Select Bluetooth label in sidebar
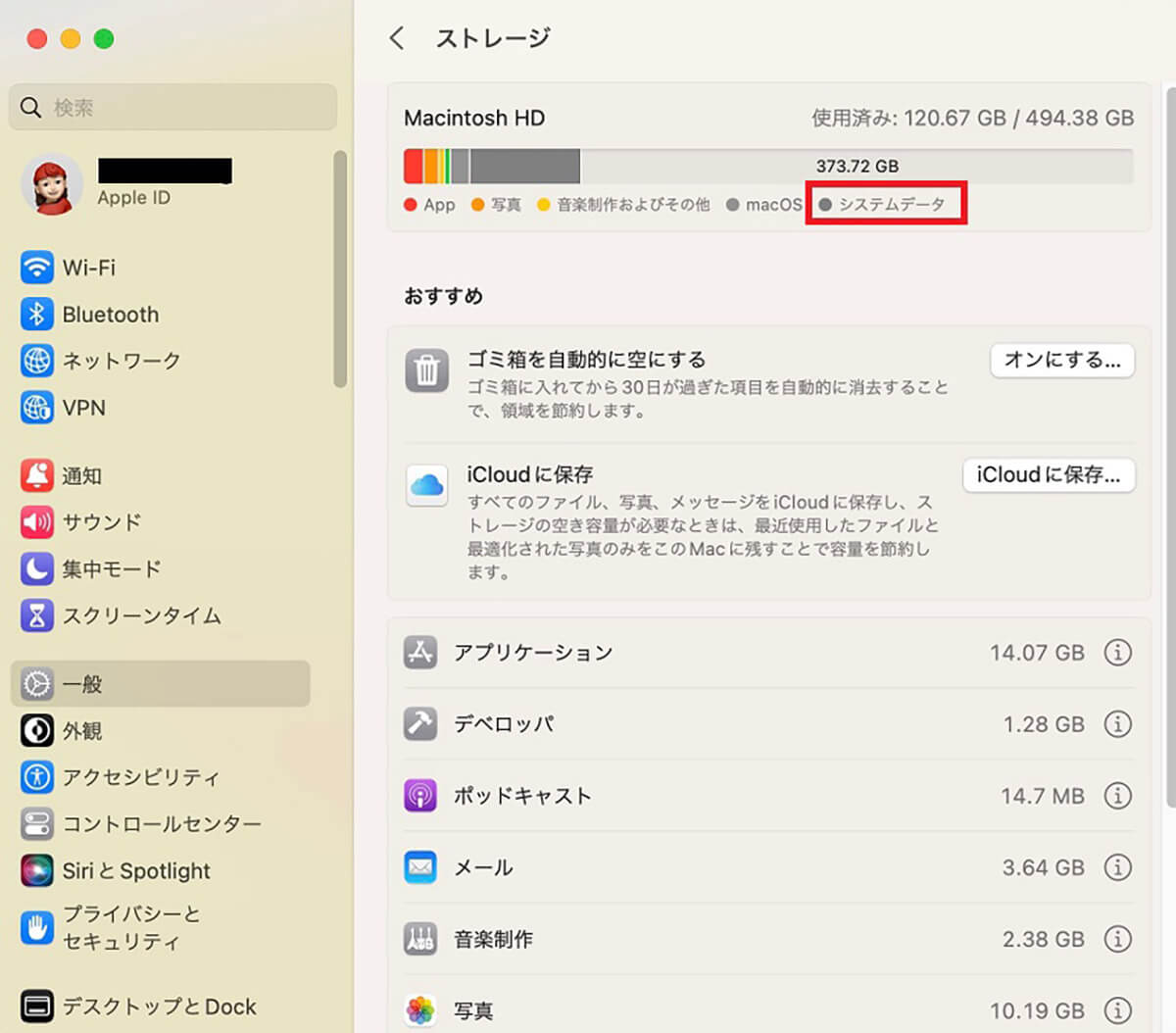 coord(111,315)
